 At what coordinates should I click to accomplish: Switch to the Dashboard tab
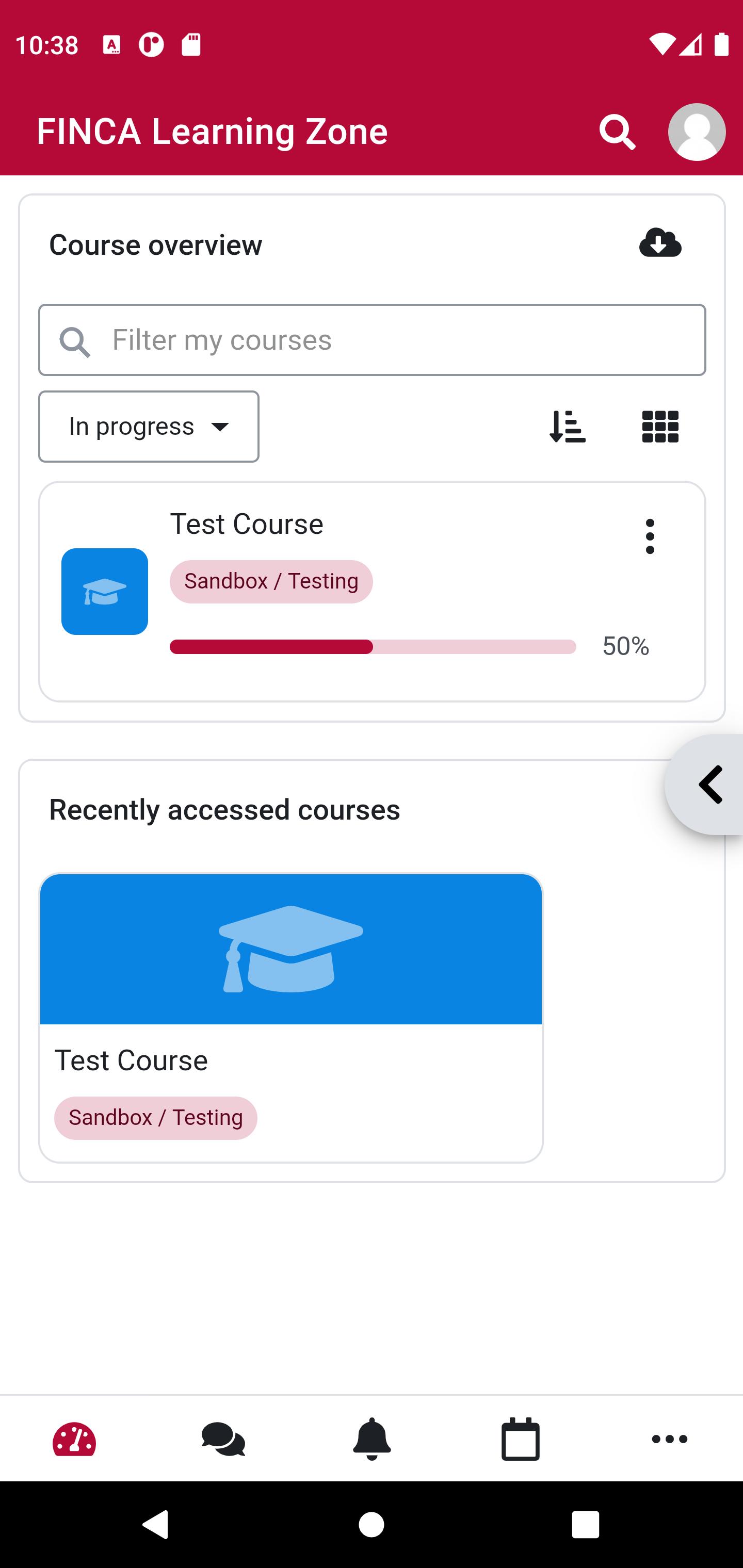click(x=74, y=1439)
